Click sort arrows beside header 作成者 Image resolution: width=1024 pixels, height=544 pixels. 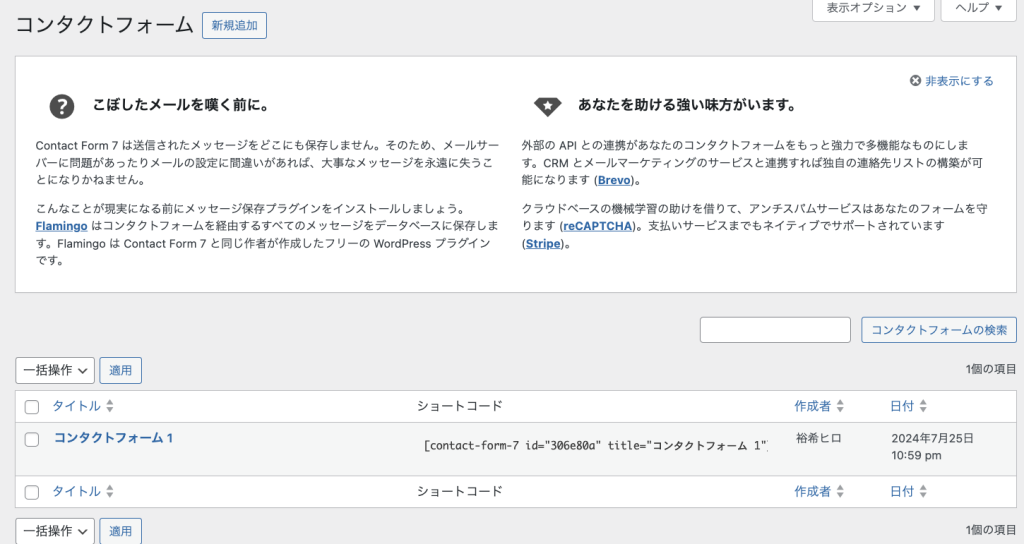840,406
